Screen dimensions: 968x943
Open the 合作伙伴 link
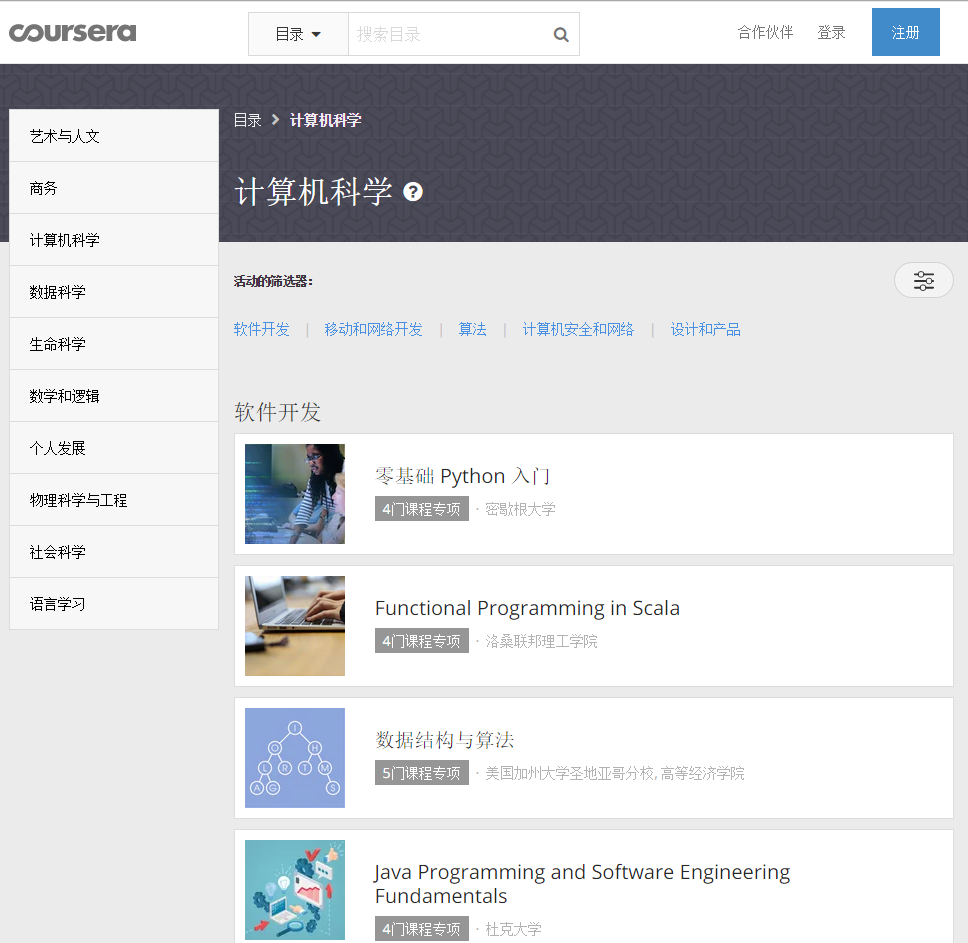click(x=765, y=32)
